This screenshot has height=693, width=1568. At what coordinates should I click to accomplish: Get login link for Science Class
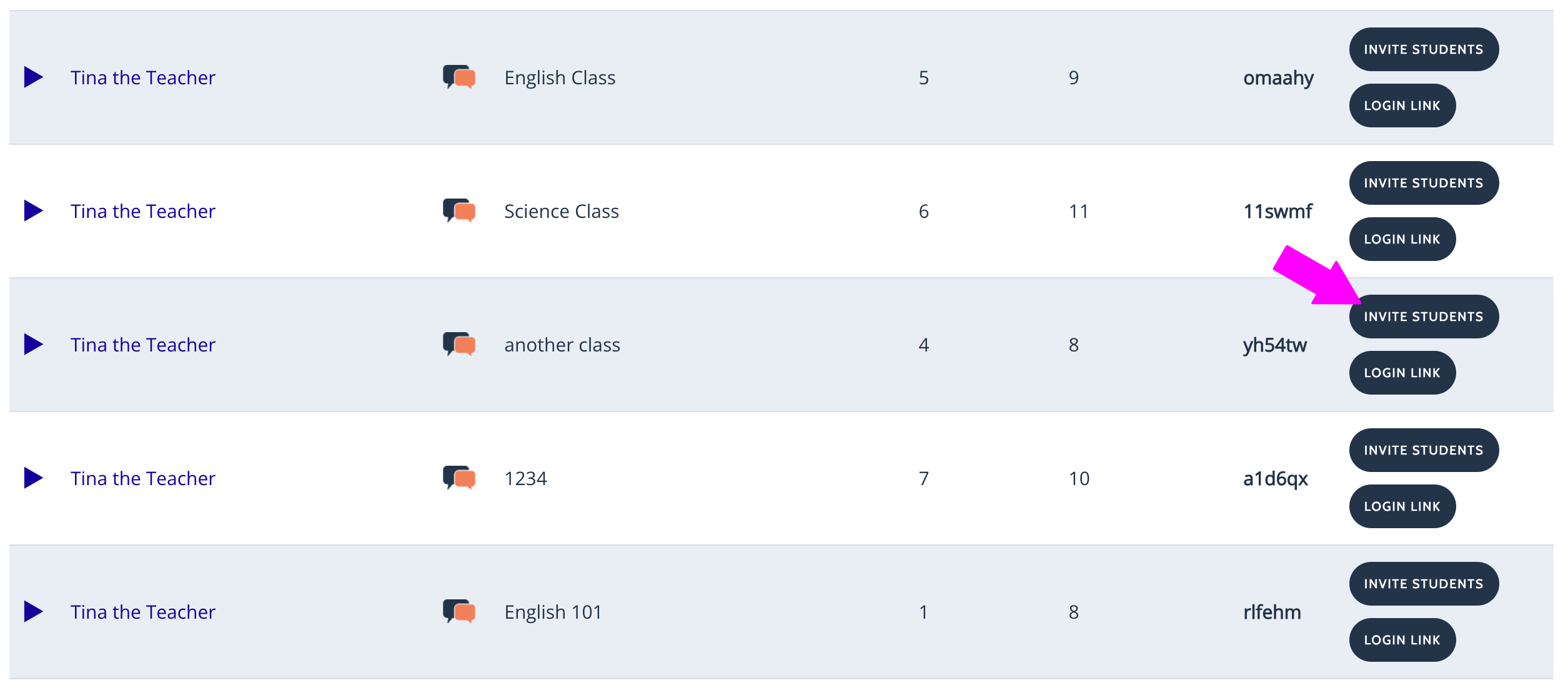click(x=1402, y=239)
